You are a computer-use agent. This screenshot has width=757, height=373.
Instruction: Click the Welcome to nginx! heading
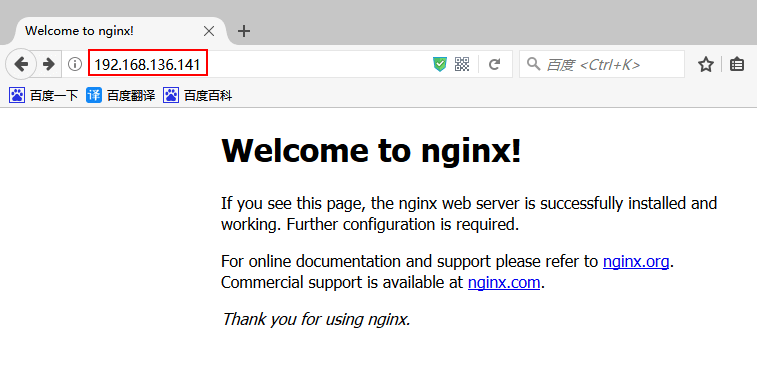coord(371,150)
